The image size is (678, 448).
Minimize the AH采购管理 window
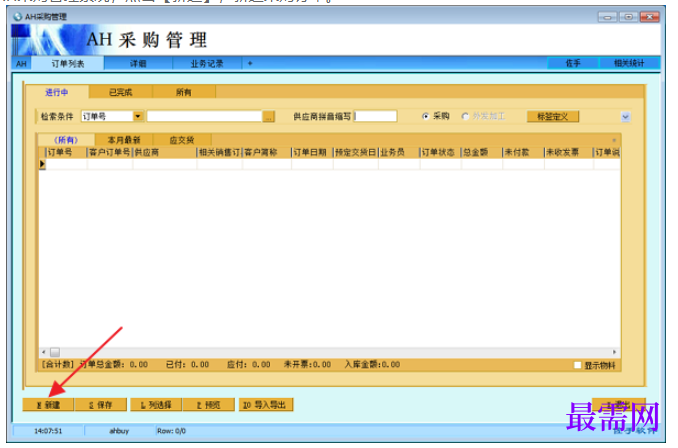point(608,17)
